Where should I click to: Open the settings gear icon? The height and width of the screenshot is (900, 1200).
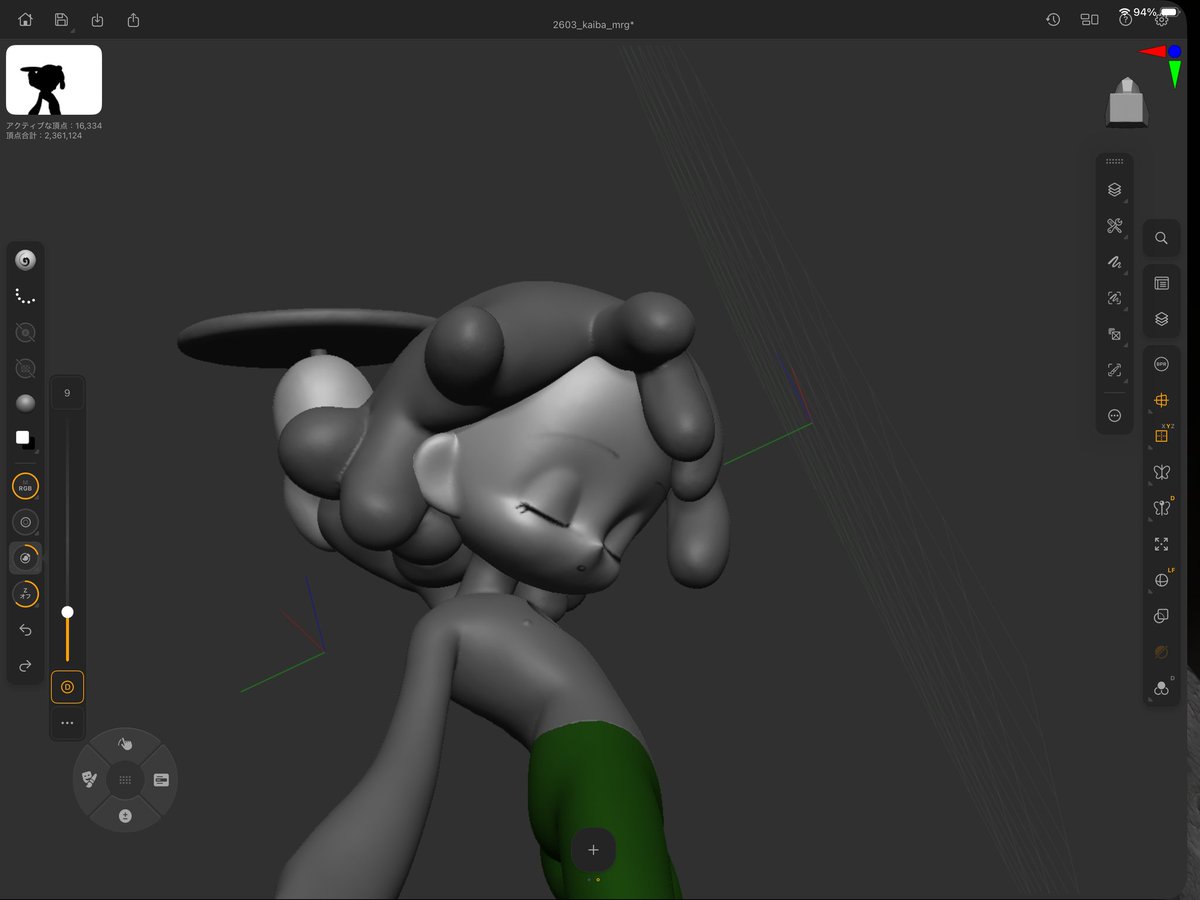pyautogui.click(x=1161, y=19)
